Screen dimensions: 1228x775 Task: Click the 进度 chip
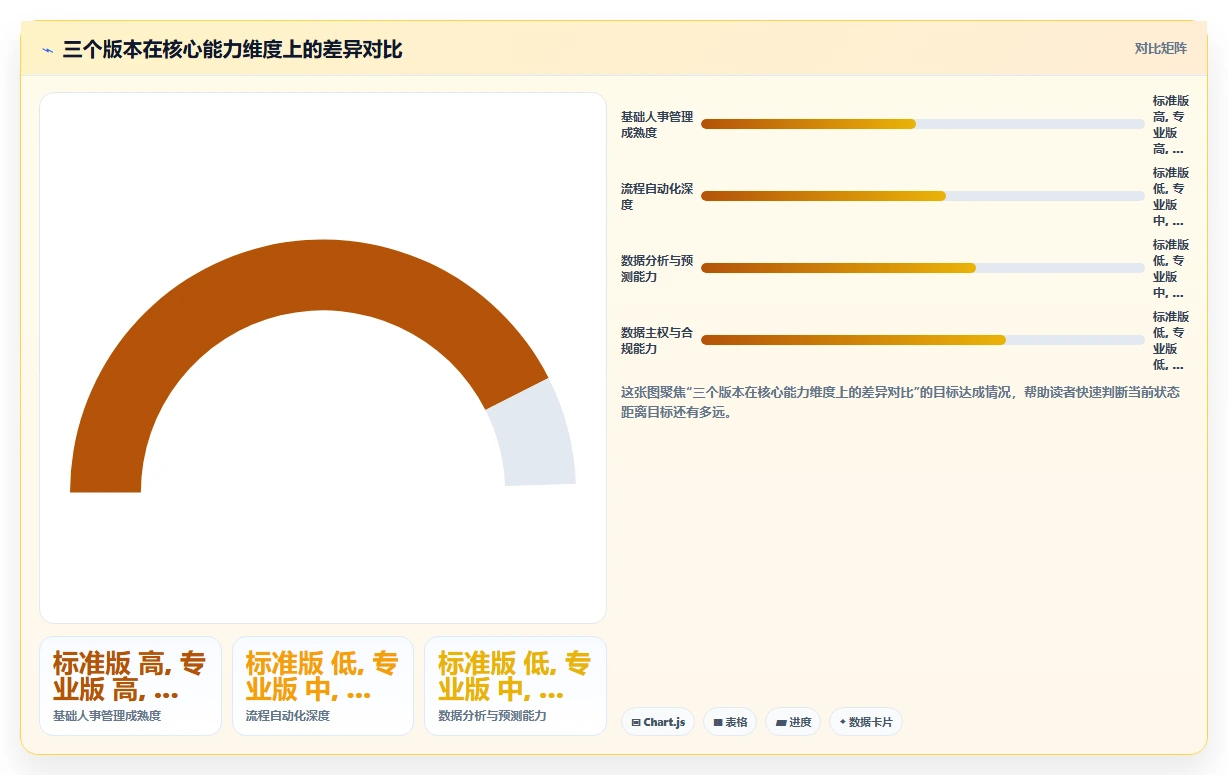tap(793, 722)
